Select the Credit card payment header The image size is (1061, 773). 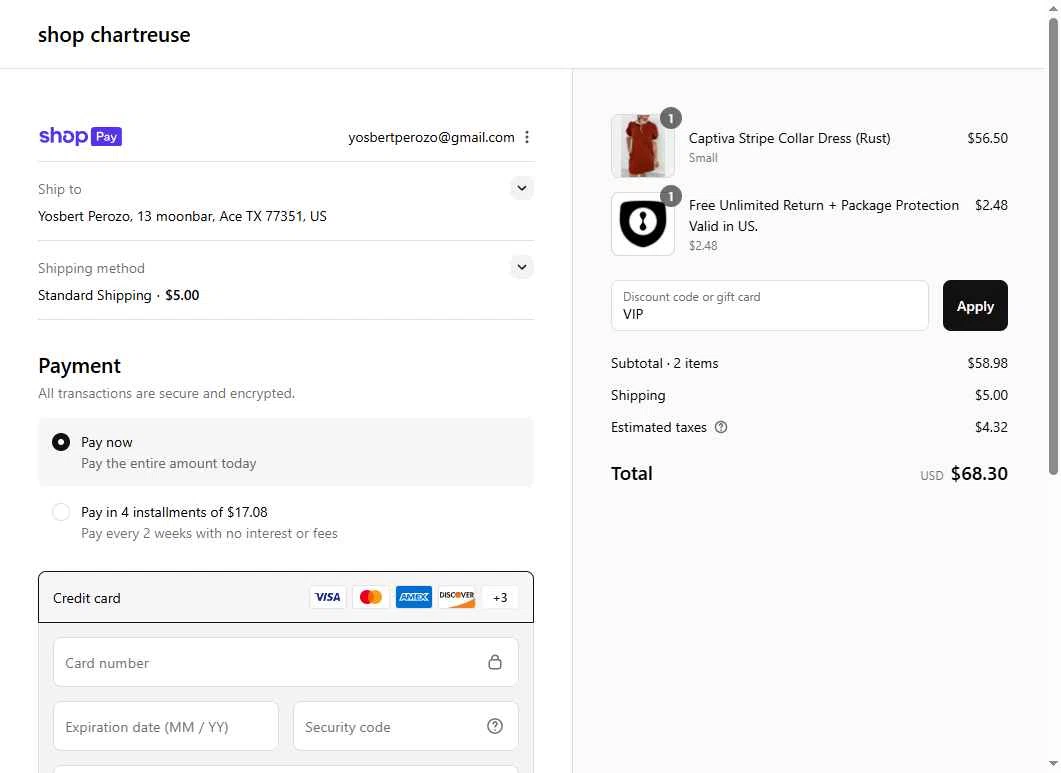286,597
